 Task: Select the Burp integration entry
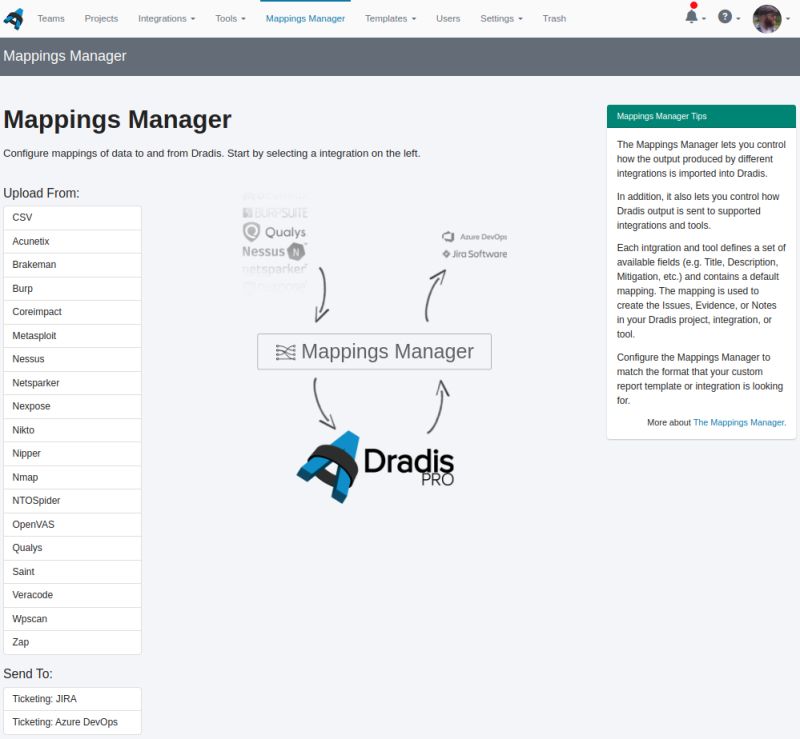tap(72, 288)
